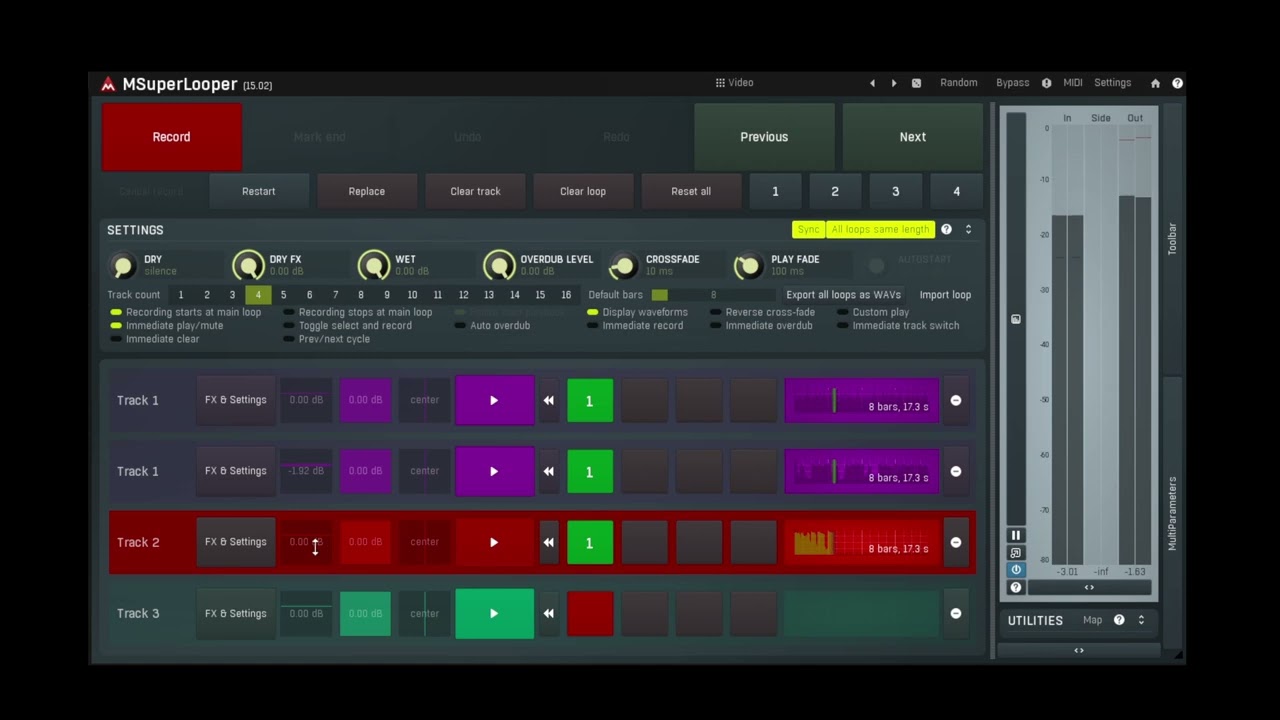Click the meter power button
This screenshot has height=720, width=1280.
1016,570
